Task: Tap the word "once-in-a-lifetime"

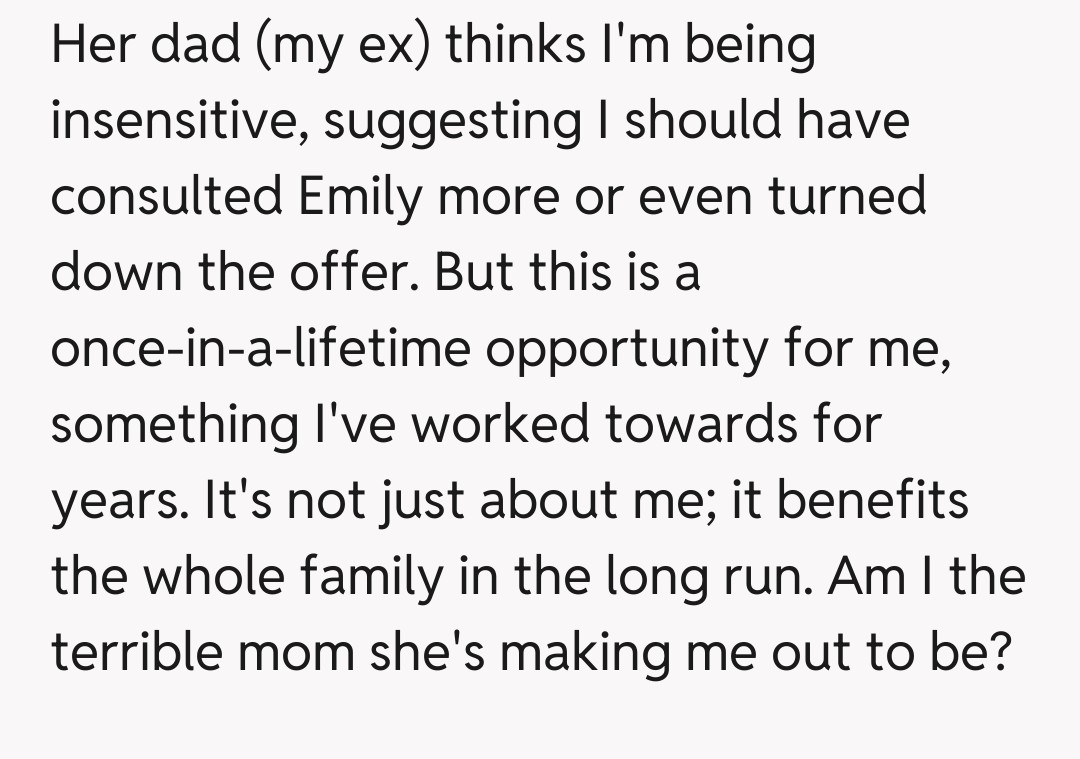Action: (261, 348)
